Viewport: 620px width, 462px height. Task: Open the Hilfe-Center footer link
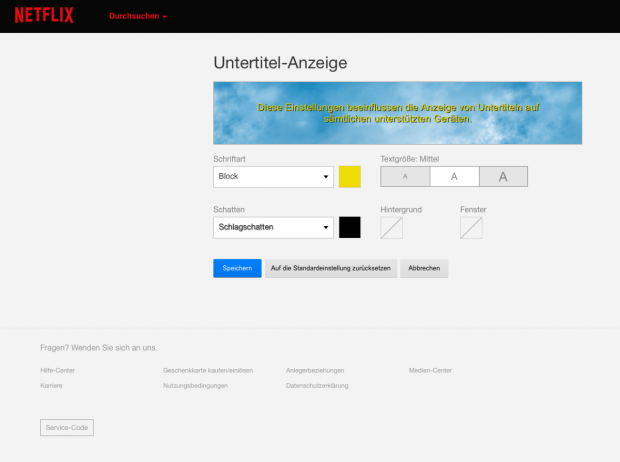point(58,370)
